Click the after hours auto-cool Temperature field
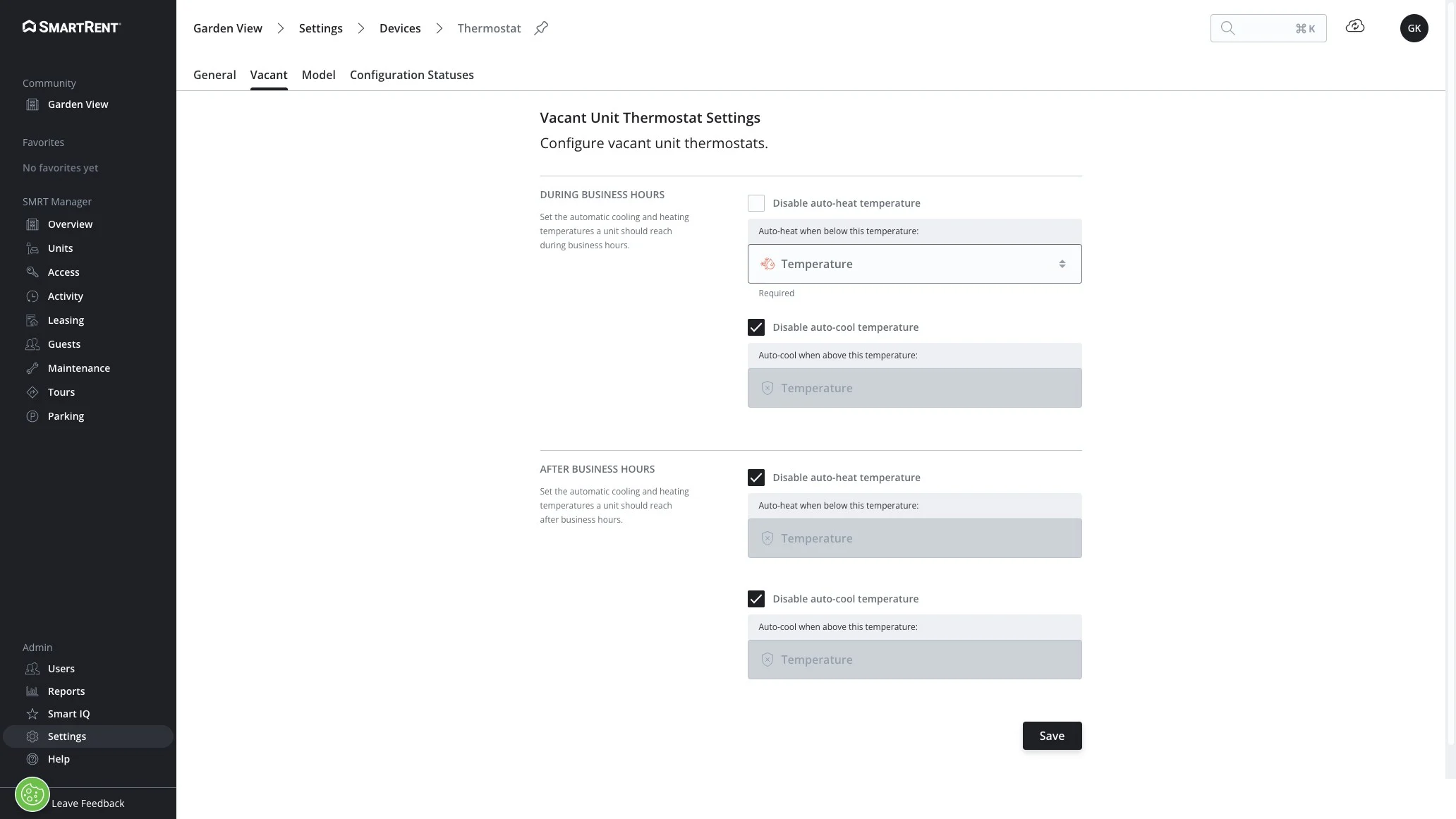The height and width of the screenshot is (819, 1456). (x=915, y=660)
